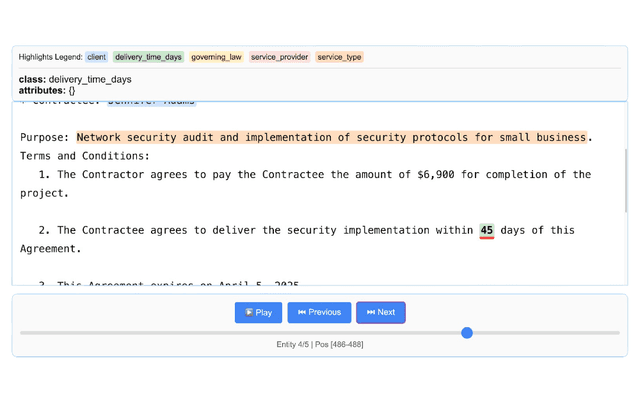Click the slider track's left end
This screenshot has height=402, width=640.
pos(24,333)
